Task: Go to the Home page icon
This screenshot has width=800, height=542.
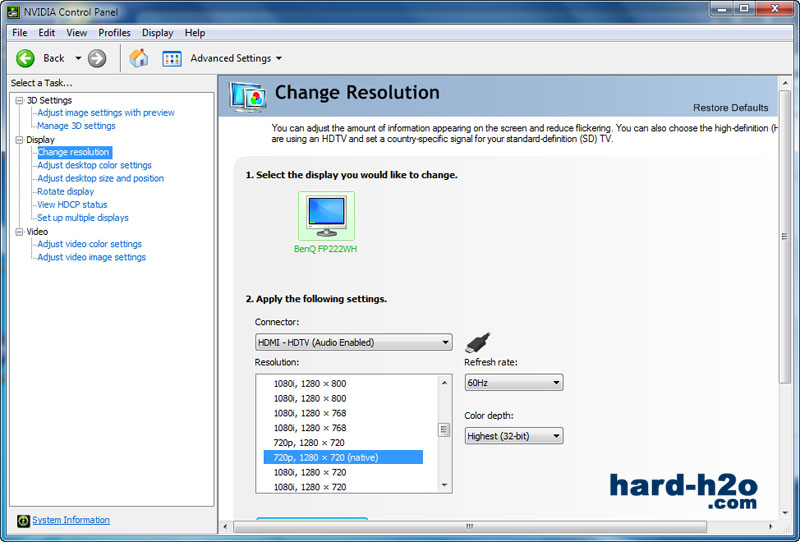Action: pyautogui.click(x=138, y=58)
